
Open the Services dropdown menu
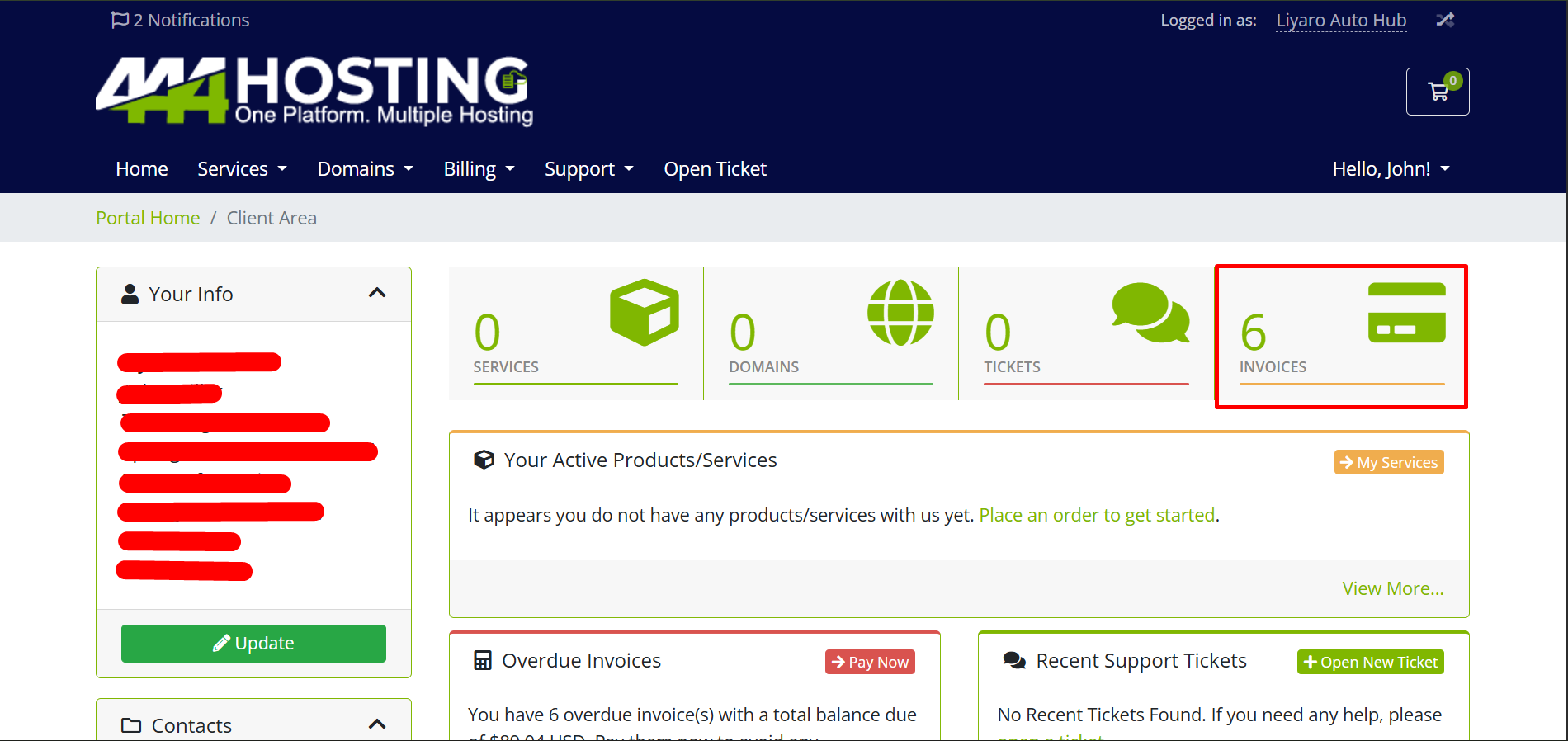(242, 169)
